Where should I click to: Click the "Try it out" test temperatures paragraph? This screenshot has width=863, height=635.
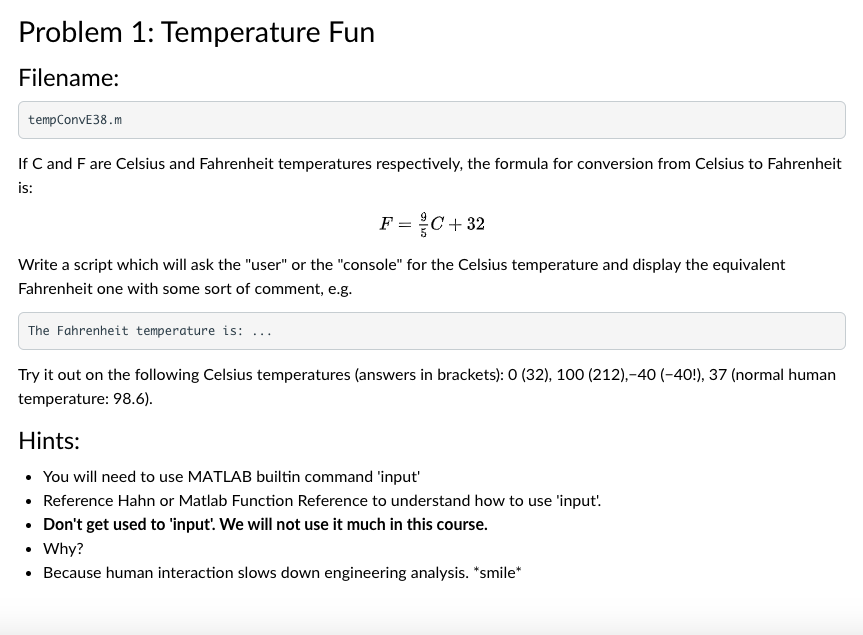click(x=427, y=386)
